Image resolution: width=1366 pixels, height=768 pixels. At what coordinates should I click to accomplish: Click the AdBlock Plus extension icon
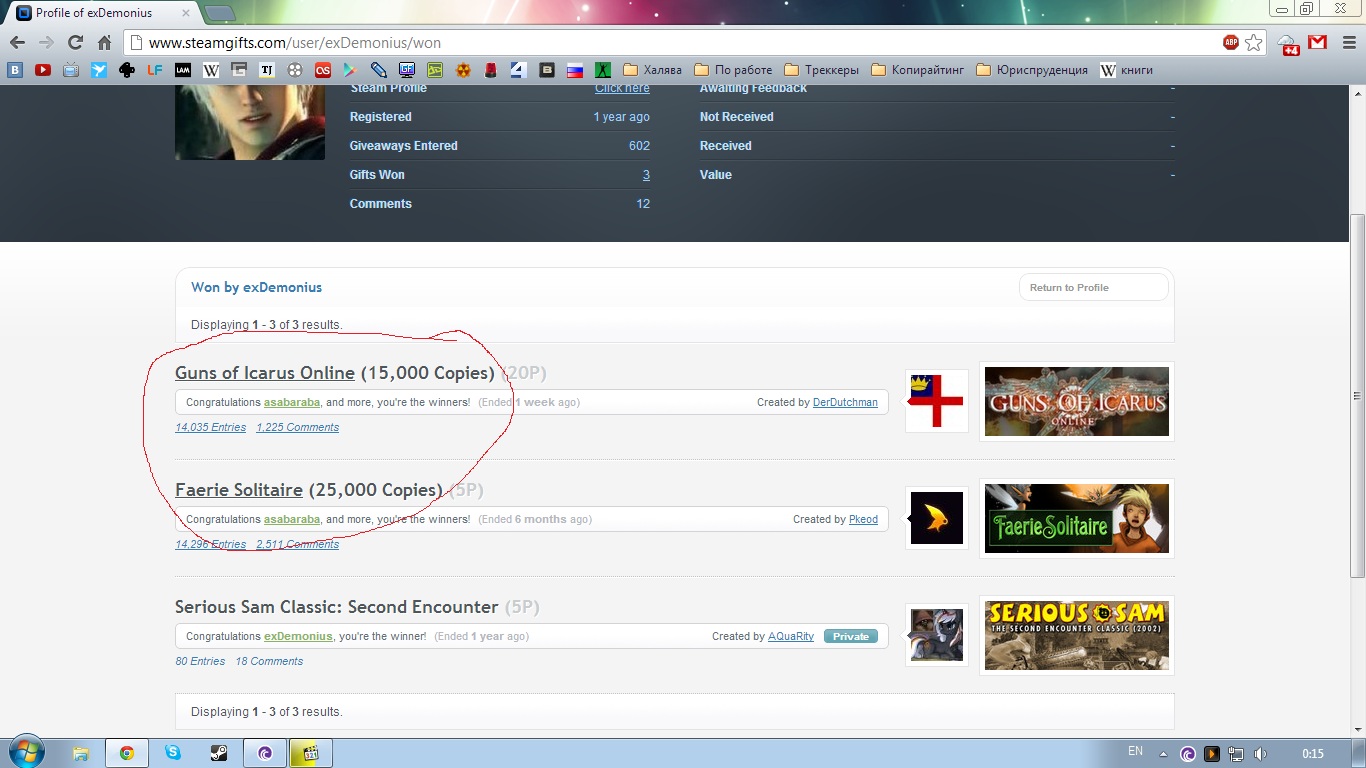click(1231, 43)
